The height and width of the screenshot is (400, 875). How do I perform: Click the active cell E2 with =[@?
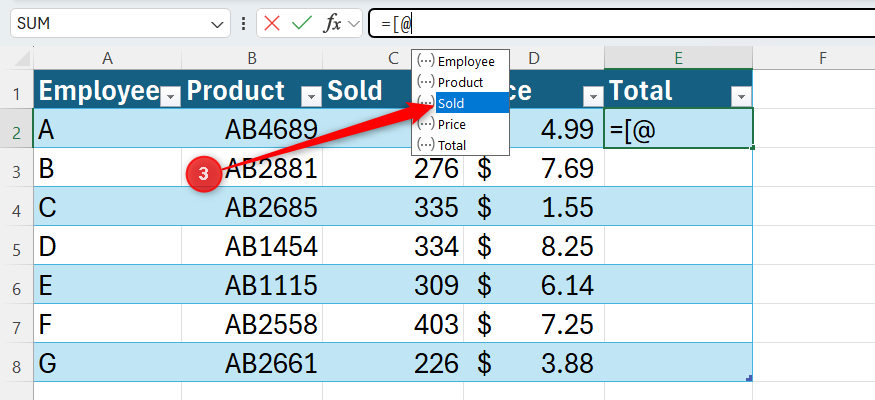[679, 128]
